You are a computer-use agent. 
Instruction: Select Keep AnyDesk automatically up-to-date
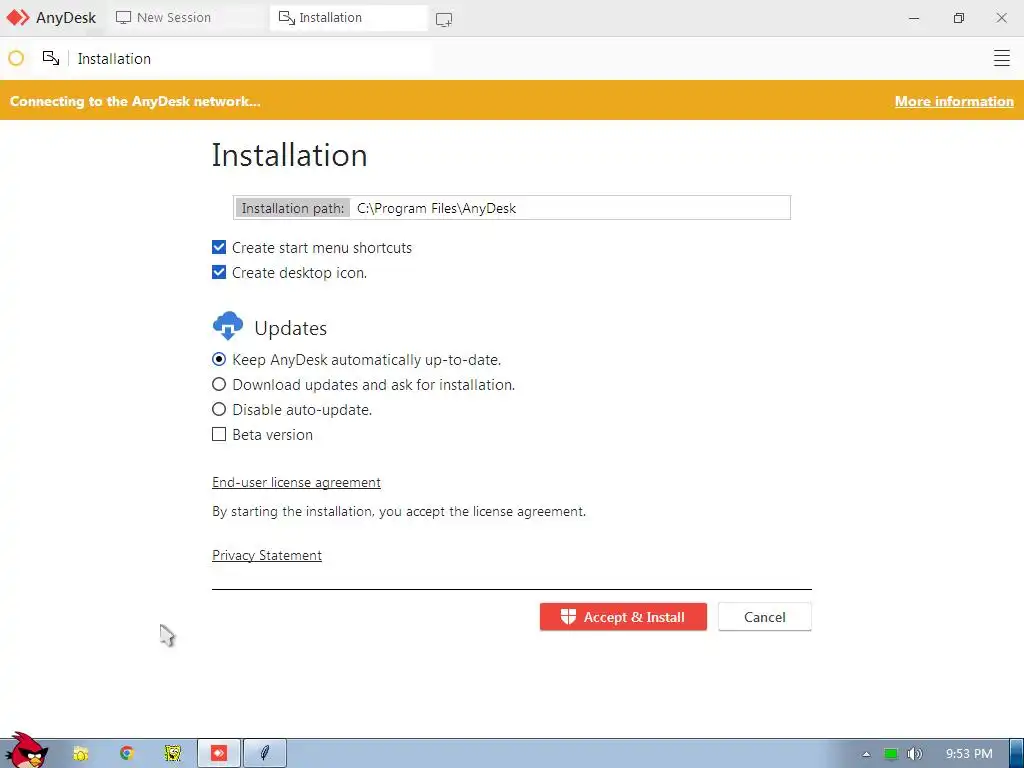tap(219, 360)
